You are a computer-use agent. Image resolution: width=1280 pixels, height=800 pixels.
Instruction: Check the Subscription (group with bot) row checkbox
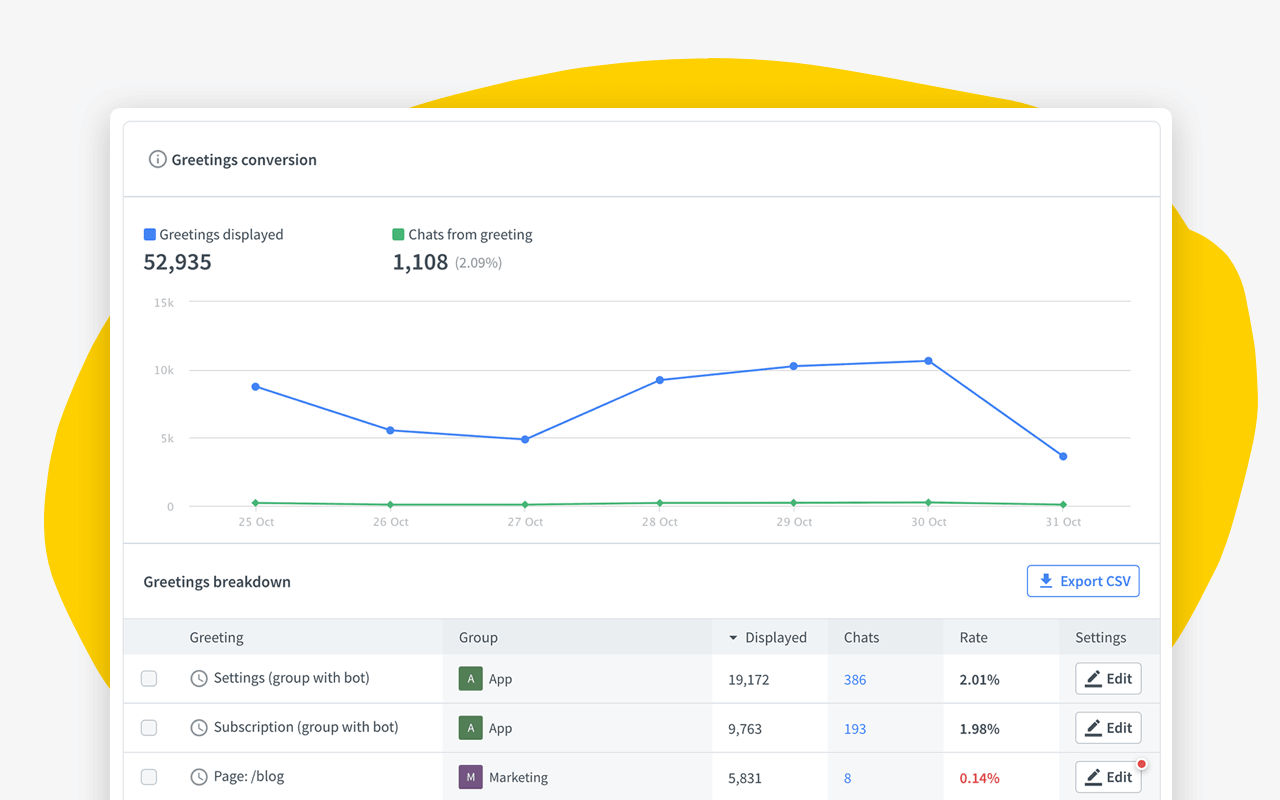coord(149,728)
